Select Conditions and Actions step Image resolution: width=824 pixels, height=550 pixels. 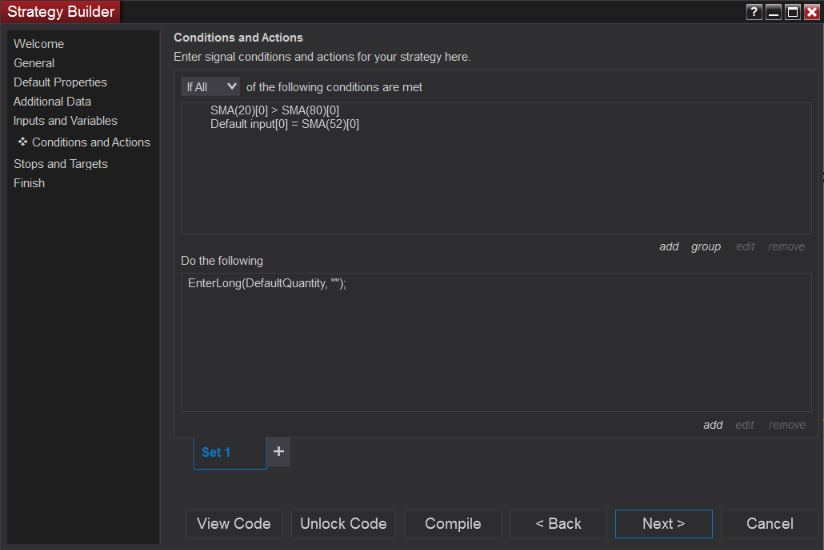click(91, 142)
